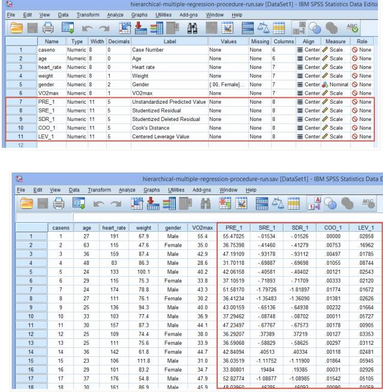The image size is (383, 392).
Task: Select Measure cell for gender variable
Action: click(x=335, y=85)
